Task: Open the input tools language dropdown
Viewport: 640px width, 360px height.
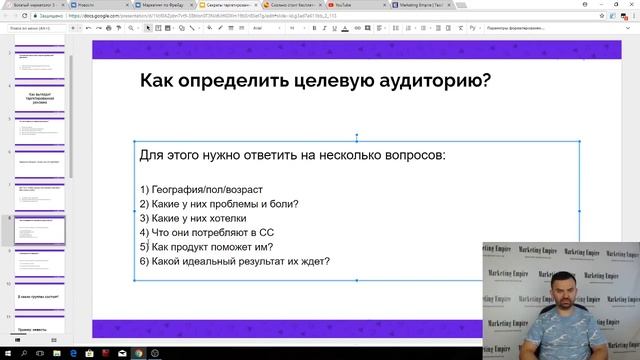Action: [474, 28]
